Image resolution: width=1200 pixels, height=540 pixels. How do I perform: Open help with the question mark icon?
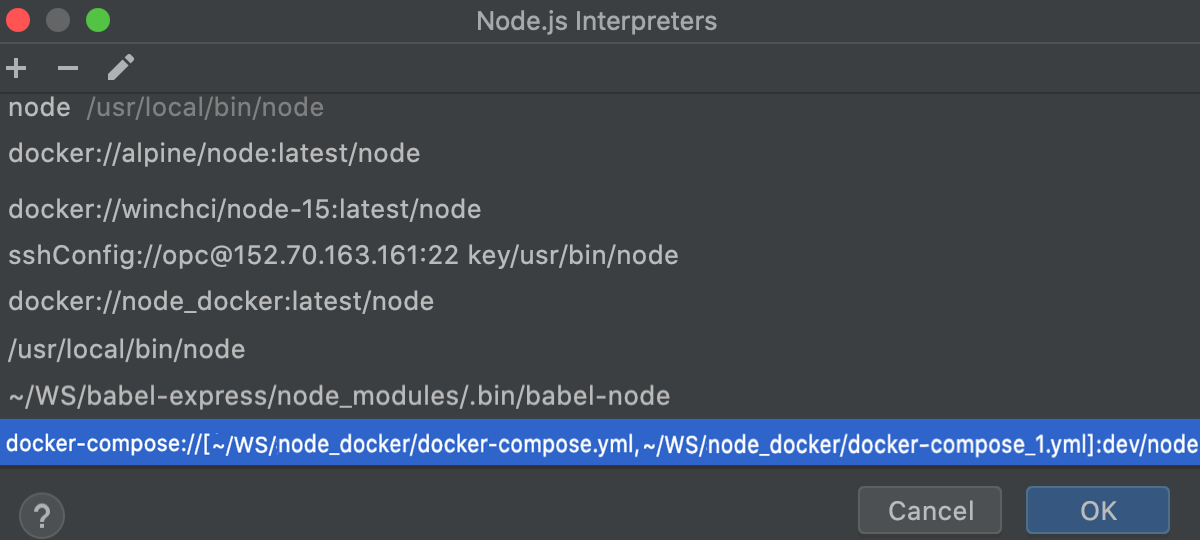41,516
